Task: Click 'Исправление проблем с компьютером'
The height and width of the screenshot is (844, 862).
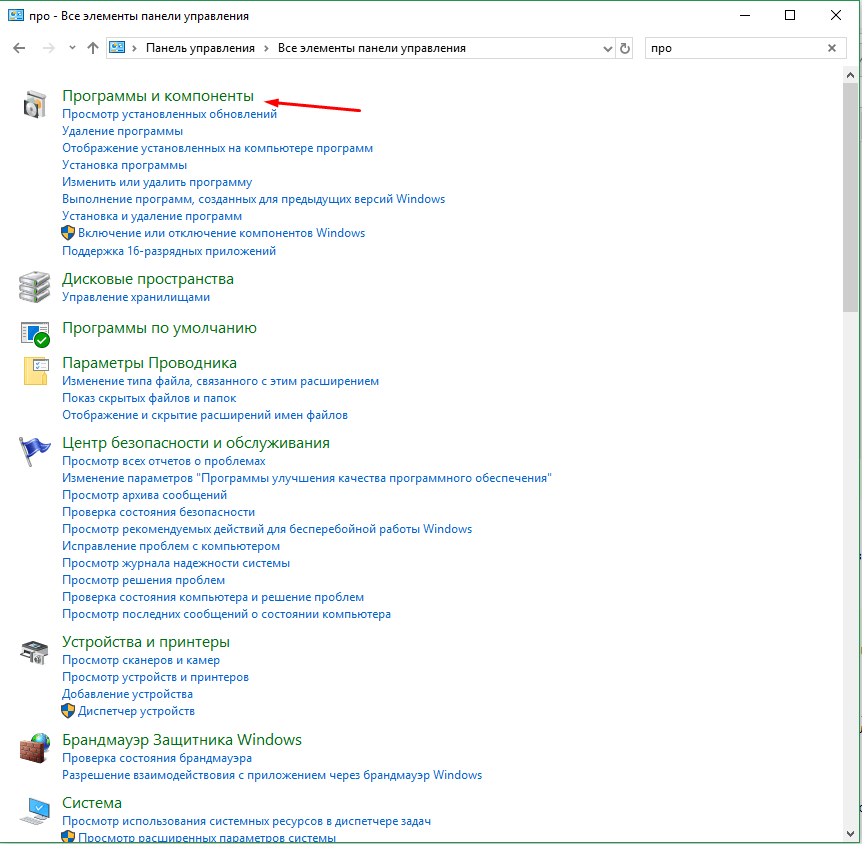Action: [171, 547]
